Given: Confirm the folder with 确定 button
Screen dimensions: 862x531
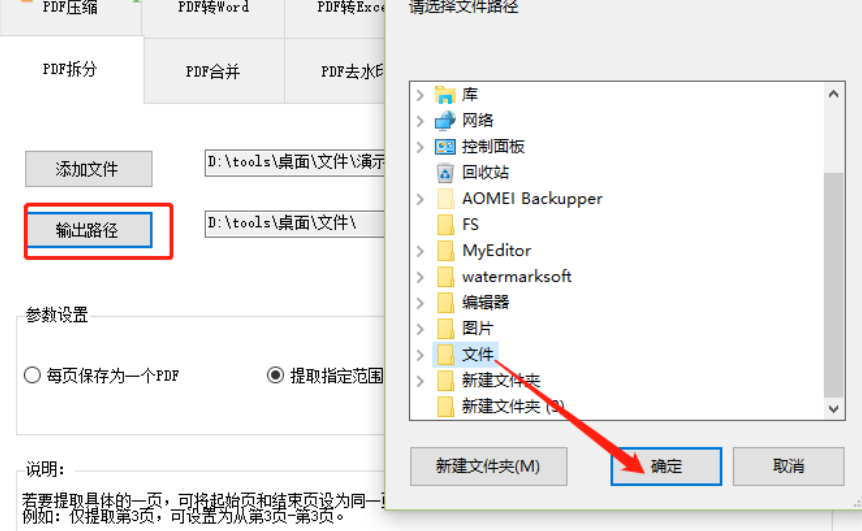Looking at the screenshot, I should [666, 466].
